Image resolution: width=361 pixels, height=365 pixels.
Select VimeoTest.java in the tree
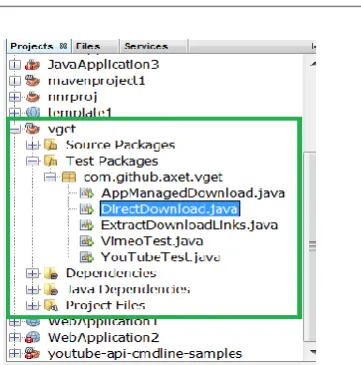152,241
